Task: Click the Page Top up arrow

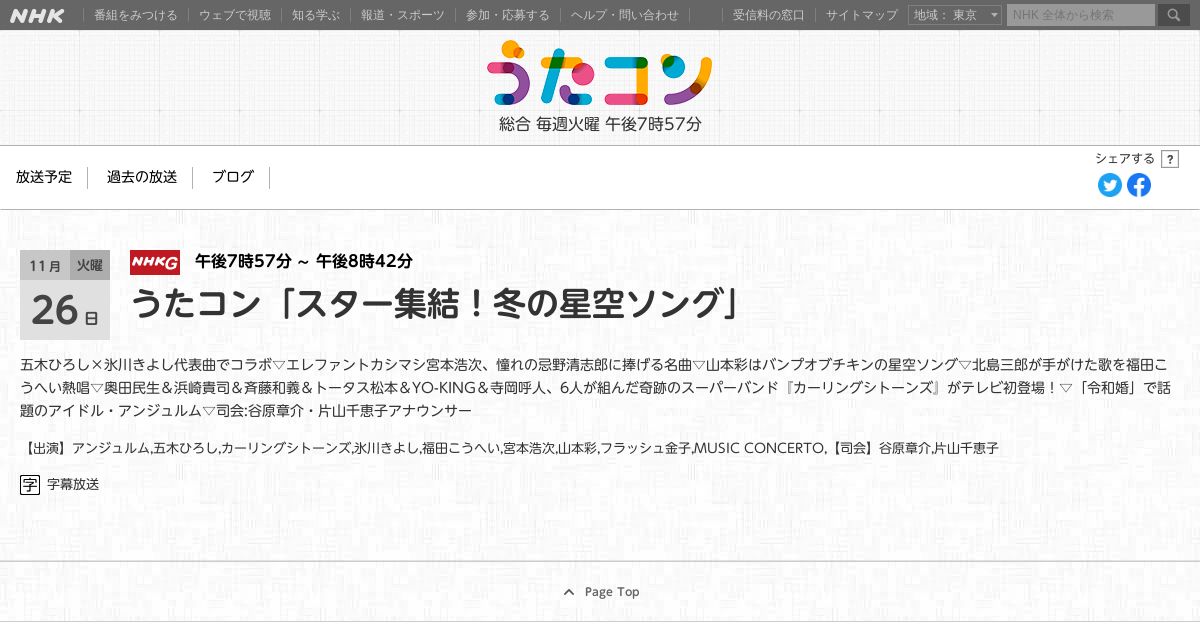Action: [569, 592]
